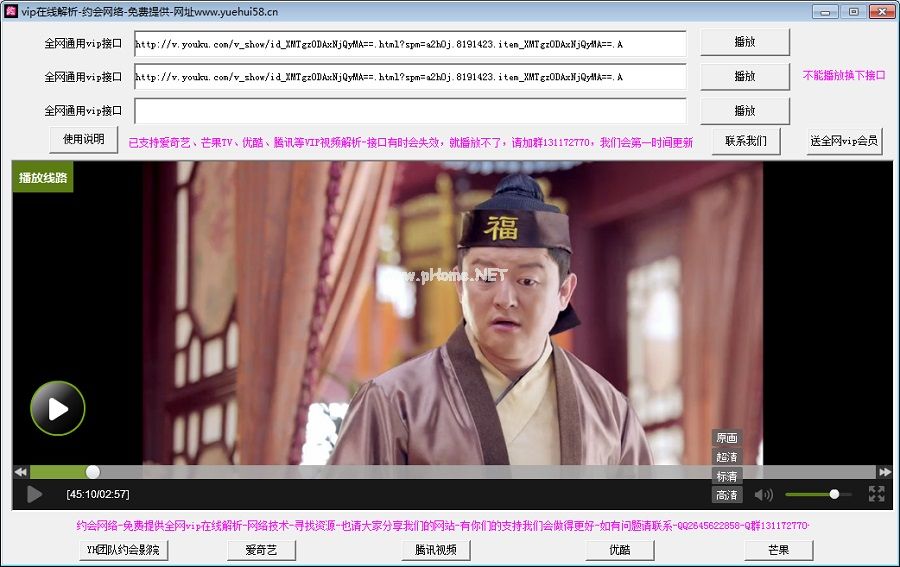
Task: Maximize the window
Action: pyautogui.click(x=854, y=11)
